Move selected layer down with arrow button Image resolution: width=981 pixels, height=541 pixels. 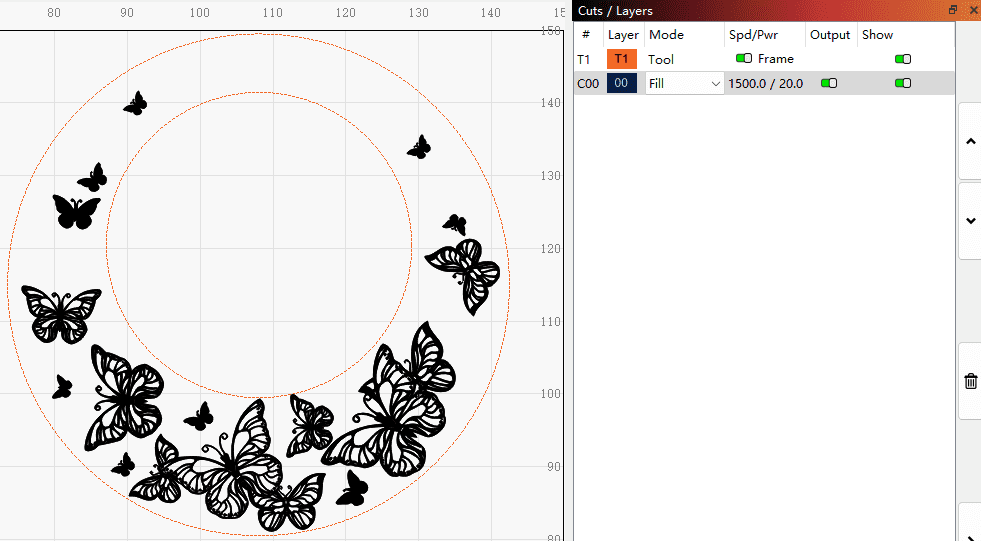(x=970, y=221)
